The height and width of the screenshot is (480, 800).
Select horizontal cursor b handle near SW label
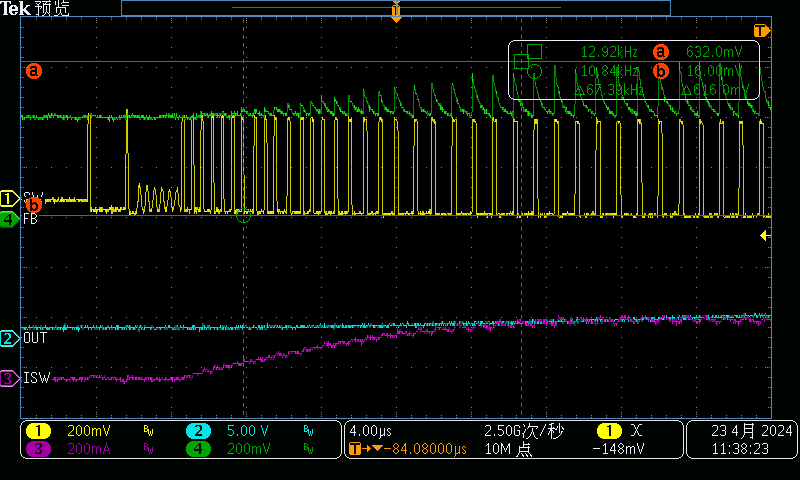tap(34, 205)
